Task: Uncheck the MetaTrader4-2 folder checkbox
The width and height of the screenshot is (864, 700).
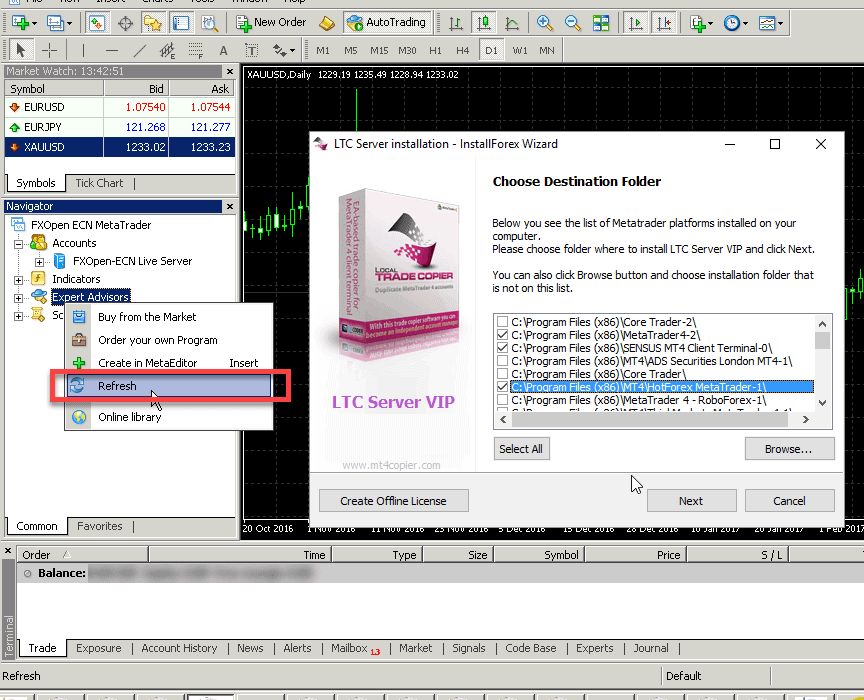Action: pyautogui.click(x=502, y=335)
